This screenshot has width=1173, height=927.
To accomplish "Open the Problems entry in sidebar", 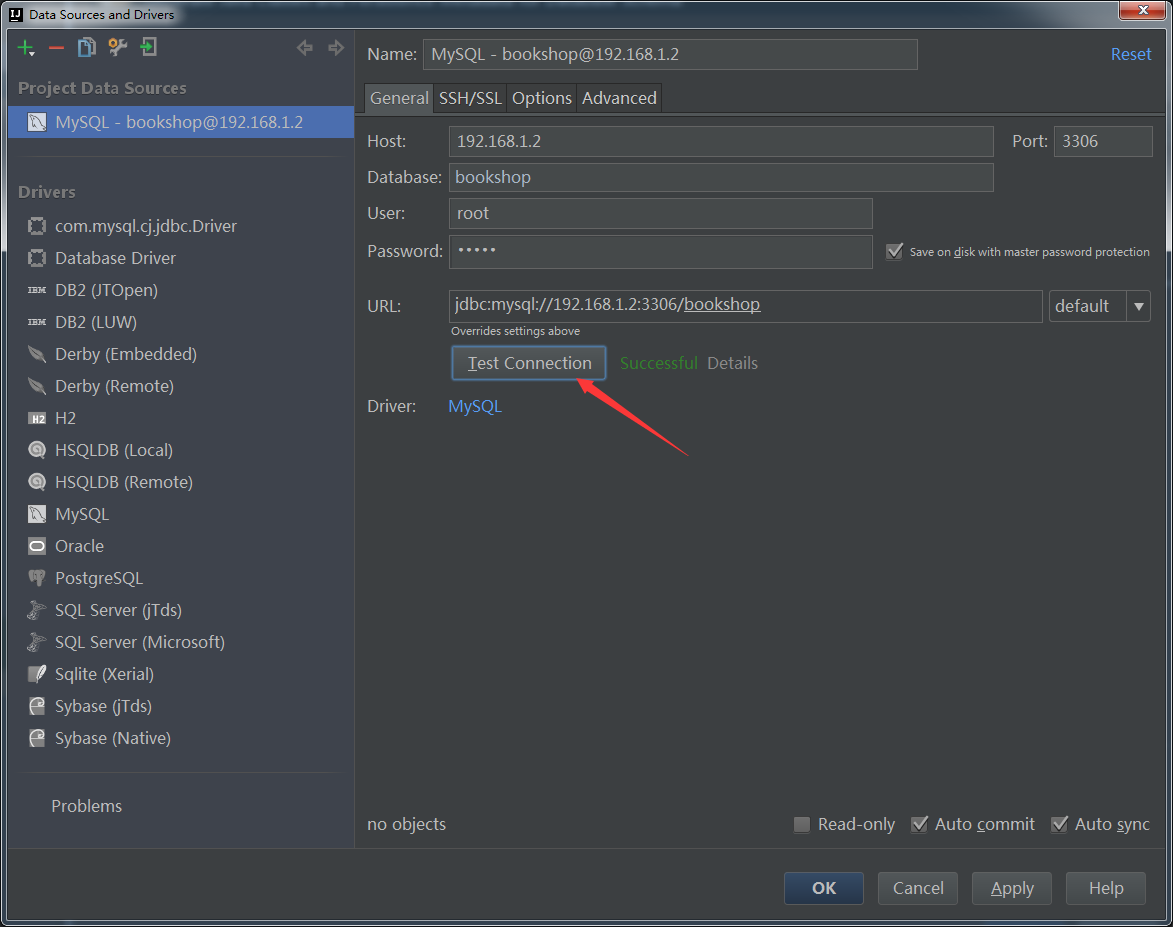I will tap(87, 806).
